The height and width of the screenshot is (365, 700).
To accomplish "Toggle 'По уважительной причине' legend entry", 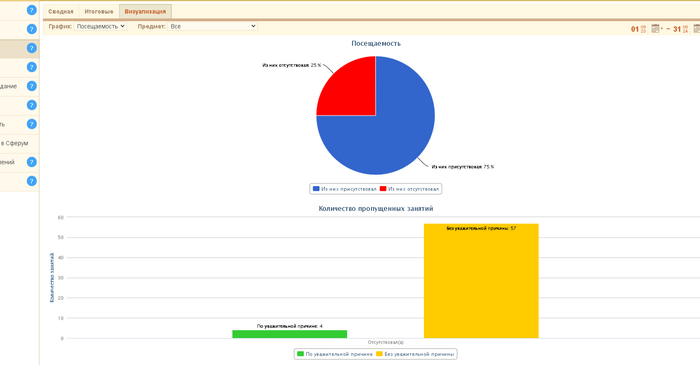I will click(x=335, y=354).
